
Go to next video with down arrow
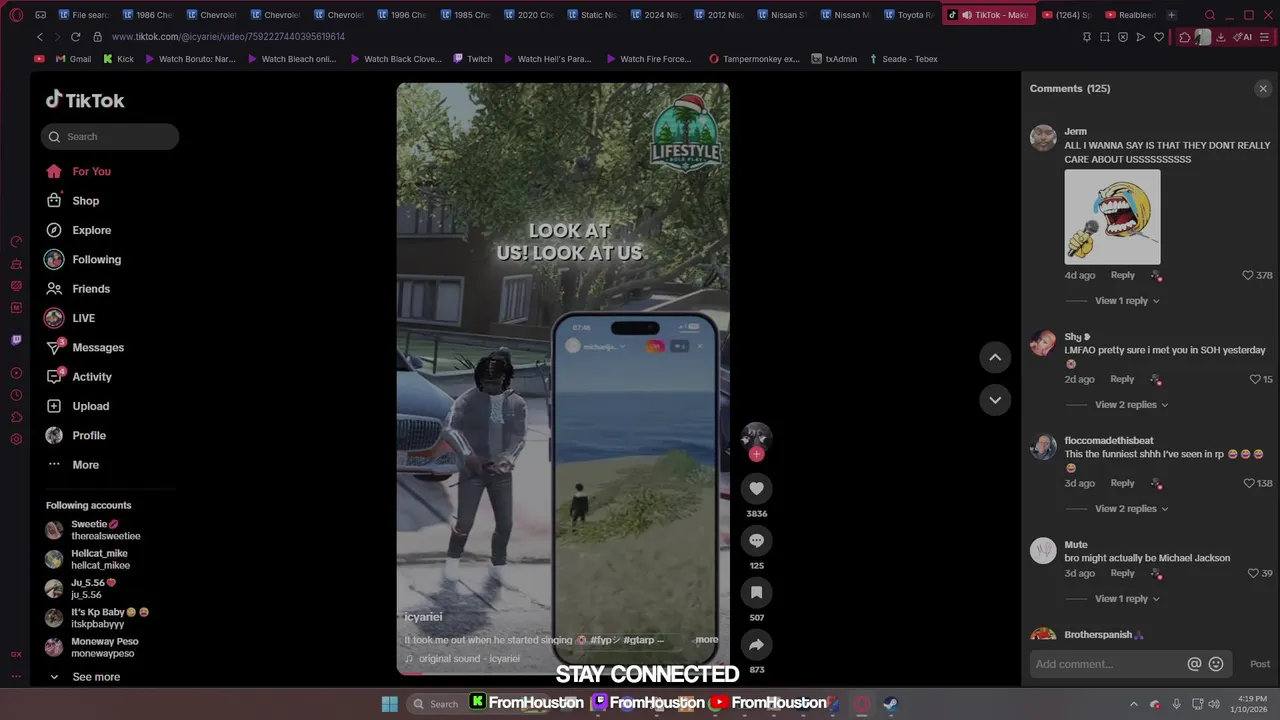pos(995,400)
